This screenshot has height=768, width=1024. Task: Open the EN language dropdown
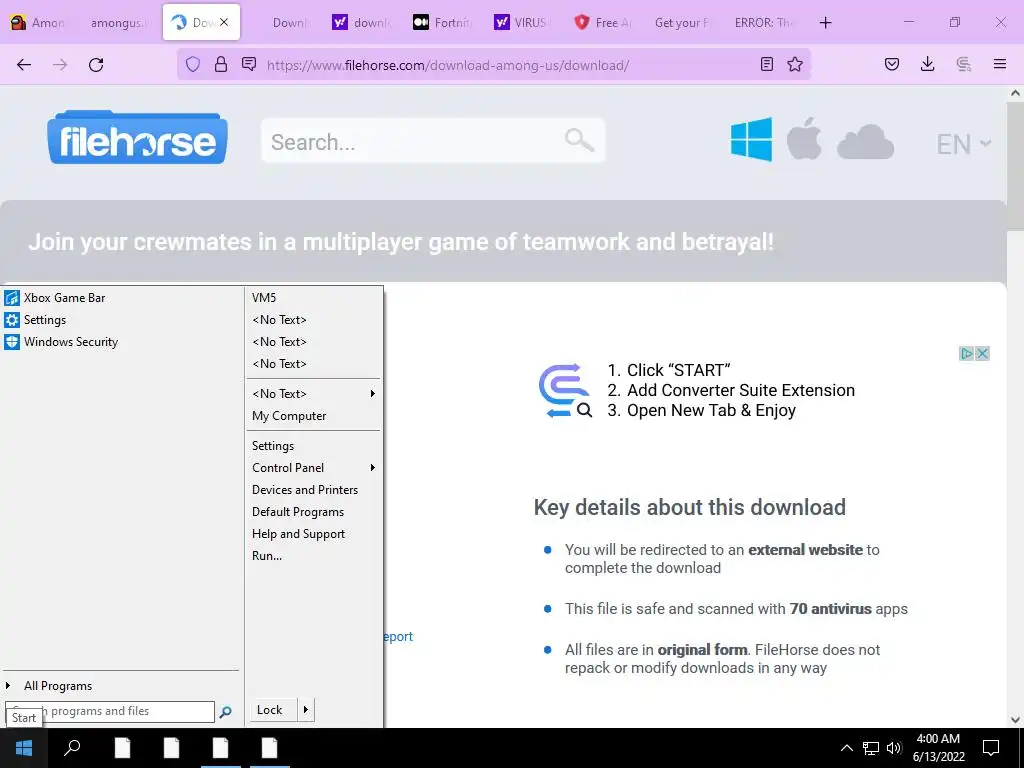(x=964, y=144)
